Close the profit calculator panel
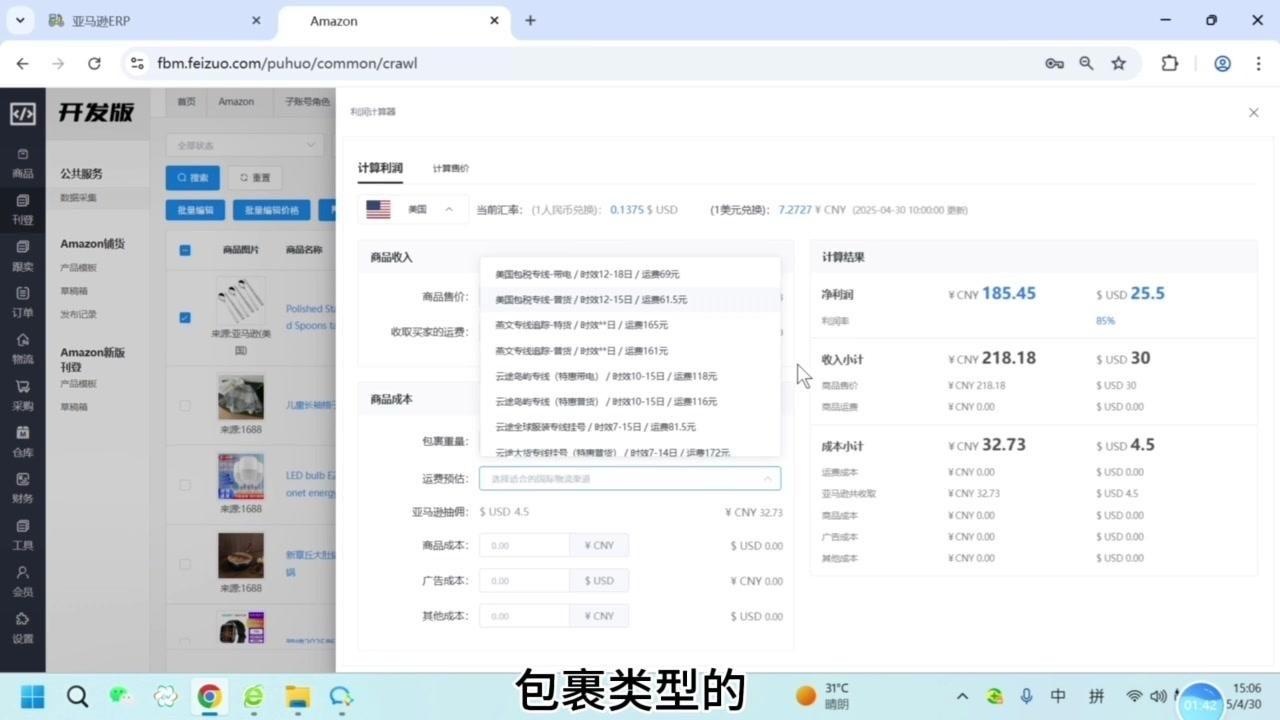This screenshot has height=720, width=1280. [x=1253, y=113]
